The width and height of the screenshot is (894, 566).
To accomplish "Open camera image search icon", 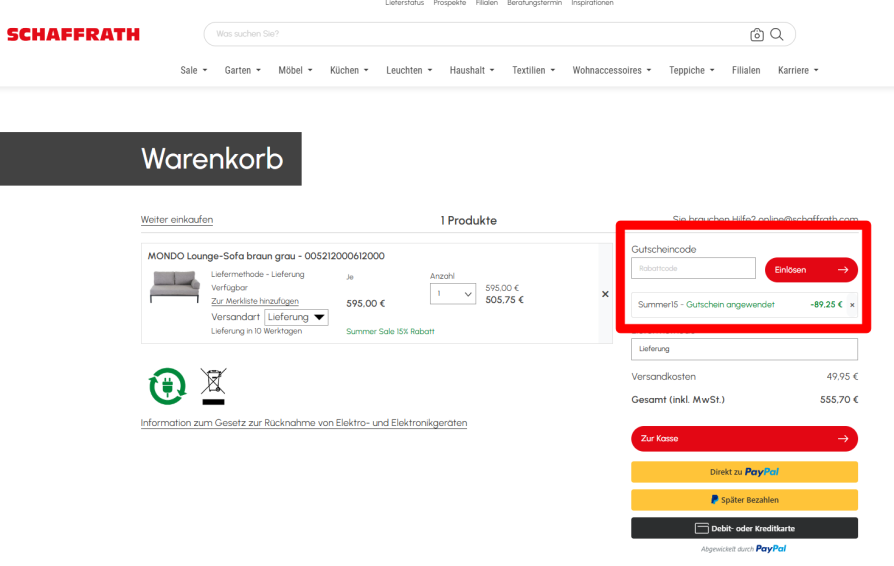I will 757,35.
